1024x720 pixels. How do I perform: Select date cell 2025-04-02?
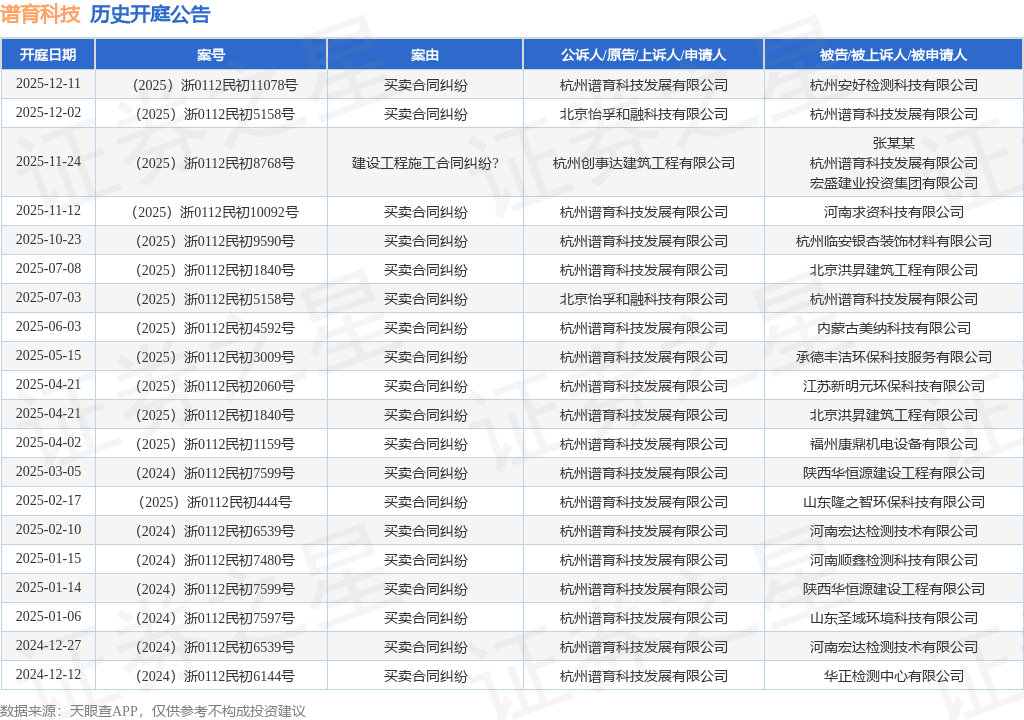(x=48, y=443)
